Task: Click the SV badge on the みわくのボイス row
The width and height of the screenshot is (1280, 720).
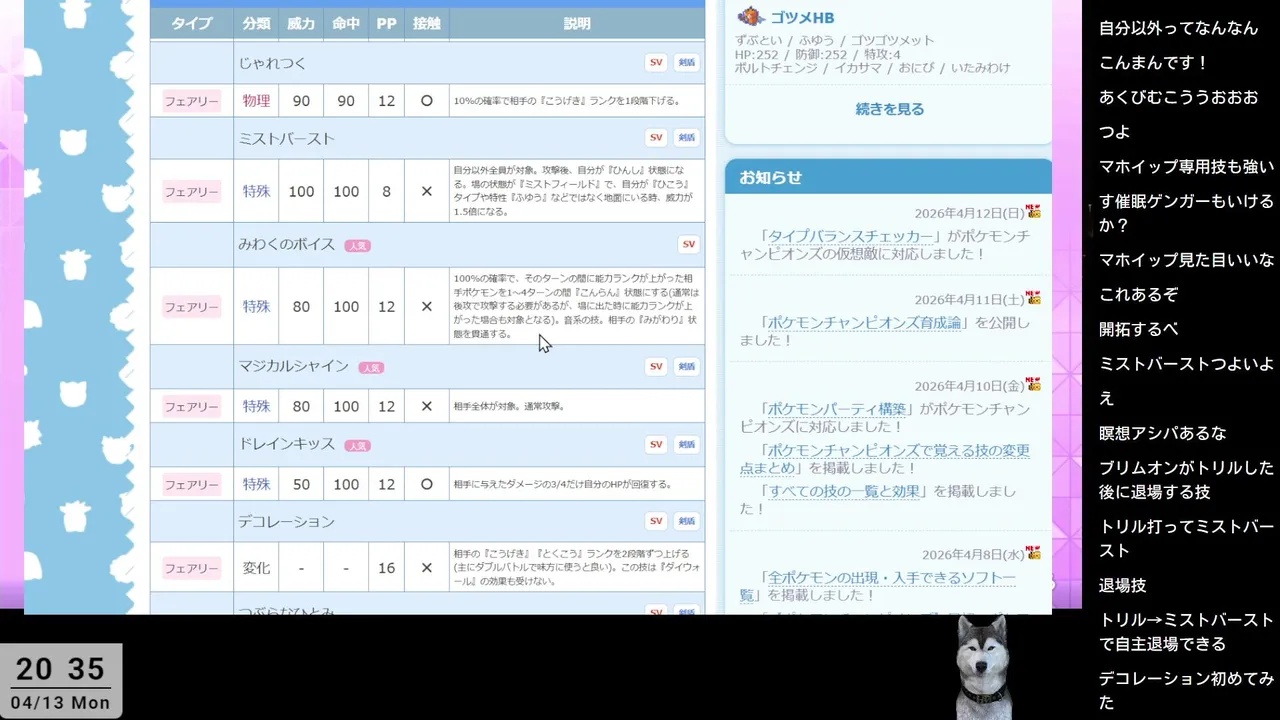Action: (x=688, y=244)
